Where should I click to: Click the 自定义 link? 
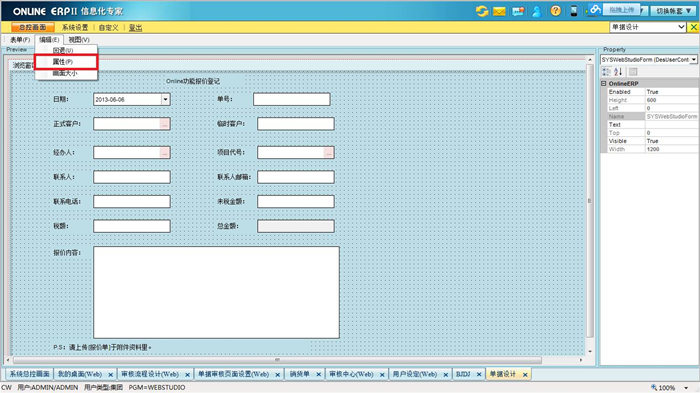(108, 28)
